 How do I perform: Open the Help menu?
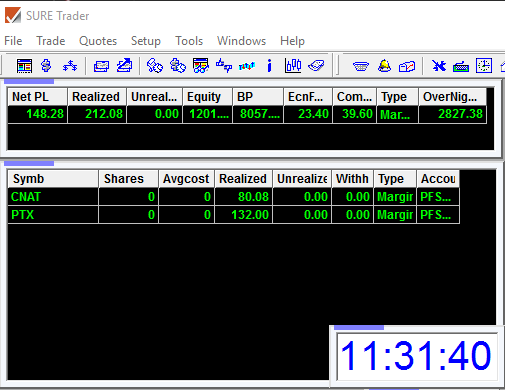tap(292, 41)
